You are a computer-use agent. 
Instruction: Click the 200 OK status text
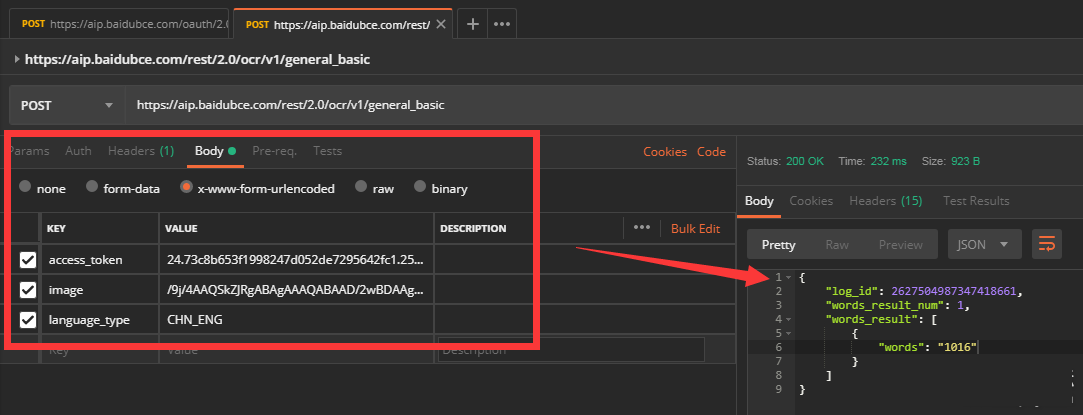(x=805, y=161)
